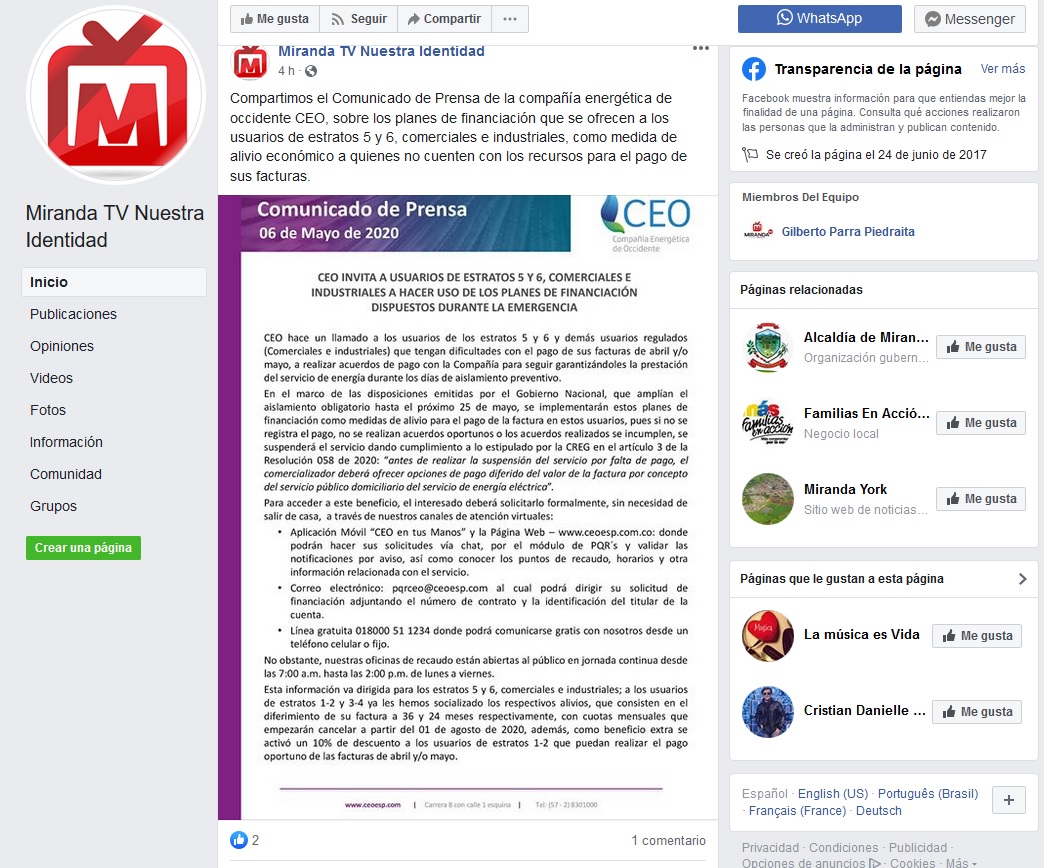
Task: Click the post author's small Miranda TV avatar
Action: click(250, 62)
